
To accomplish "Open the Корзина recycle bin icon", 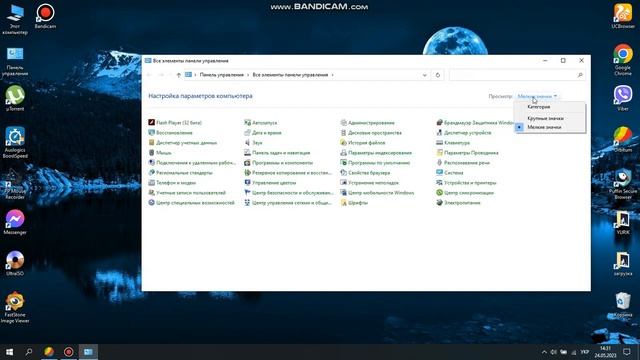I will 623,304.
